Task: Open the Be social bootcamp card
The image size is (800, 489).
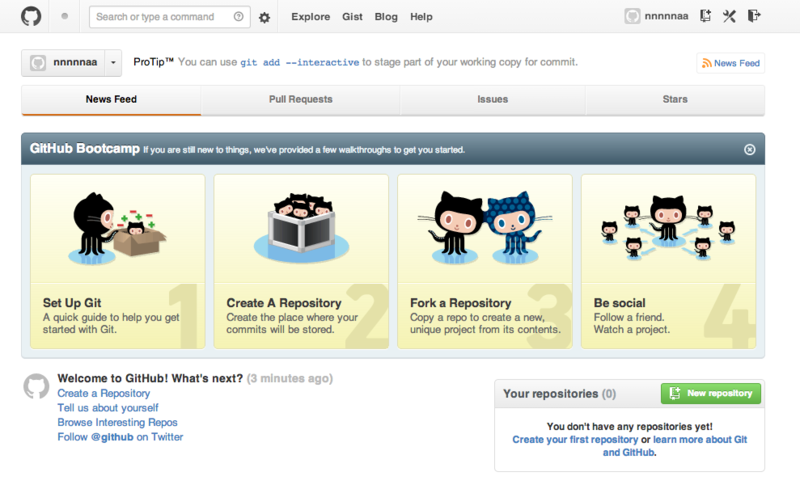Action: (668, 261)
